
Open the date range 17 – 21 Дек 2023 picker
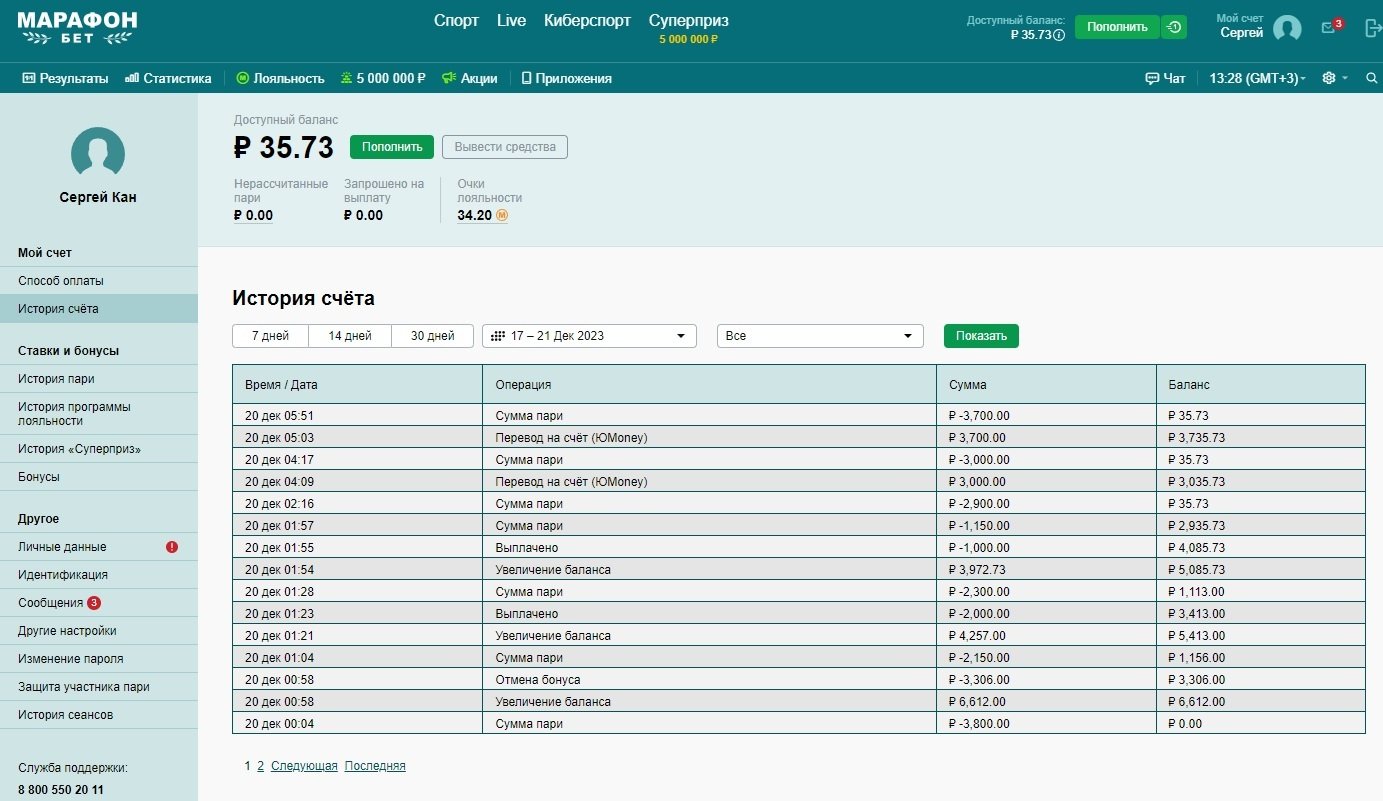(589, 336)
